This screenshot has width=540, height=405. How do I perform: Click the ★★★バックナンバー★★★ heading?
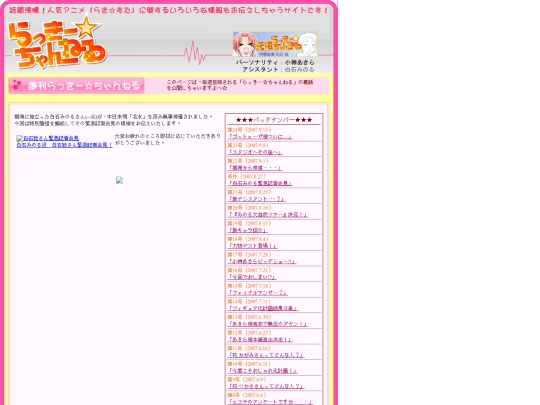(274, 120)
